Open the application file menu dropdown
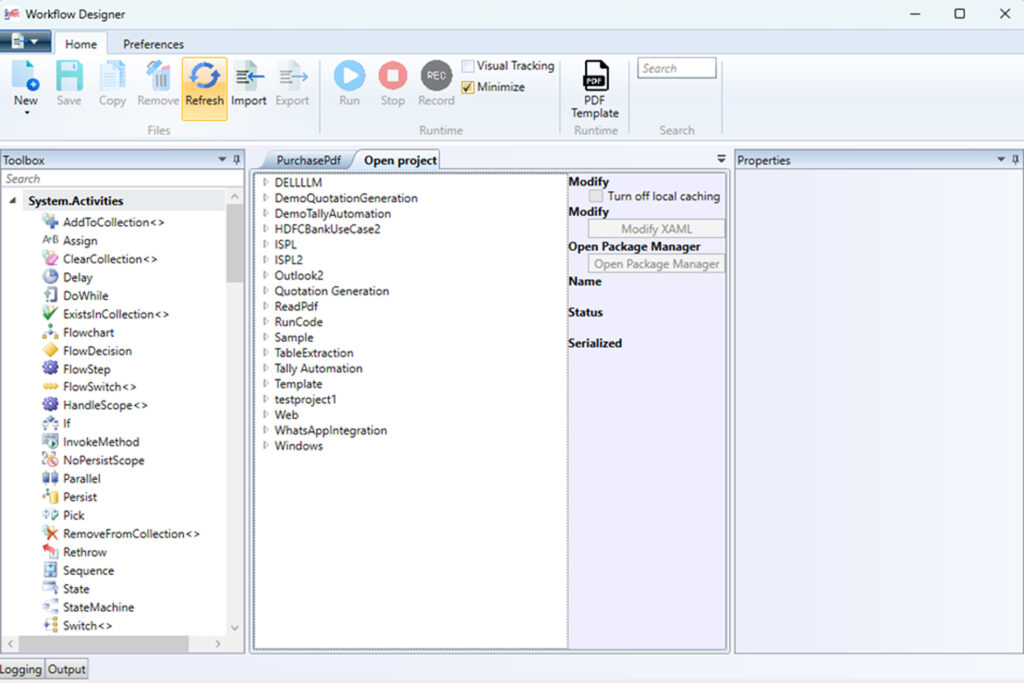1024x683 pixels. tap(25, 42)
